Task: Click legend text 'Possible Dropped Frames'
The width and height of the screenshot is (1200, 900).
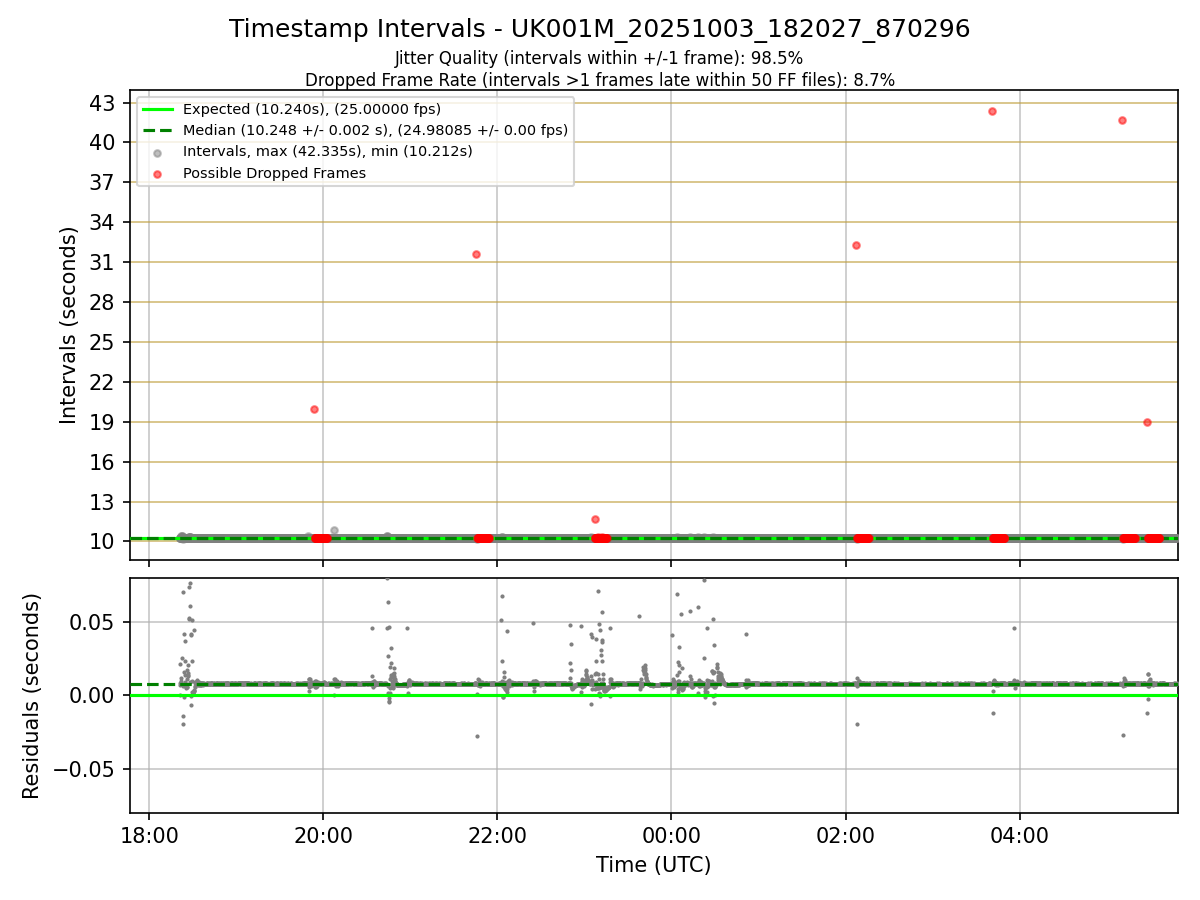Action: pyautogui.click(x=275, y=173)
